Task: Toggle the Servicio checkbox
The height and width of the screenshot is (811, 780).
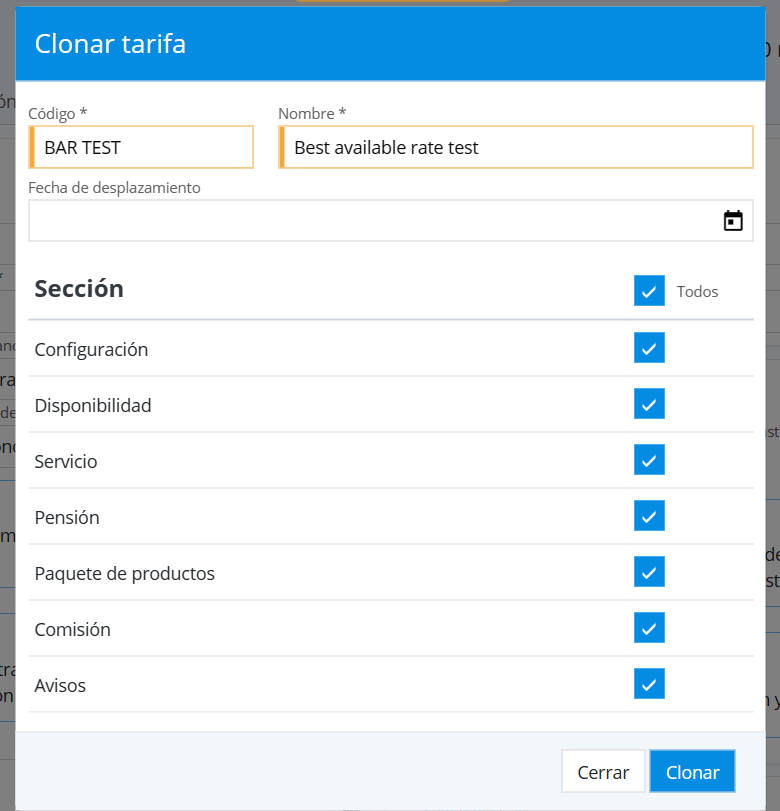Action: (x=649, y=460)
